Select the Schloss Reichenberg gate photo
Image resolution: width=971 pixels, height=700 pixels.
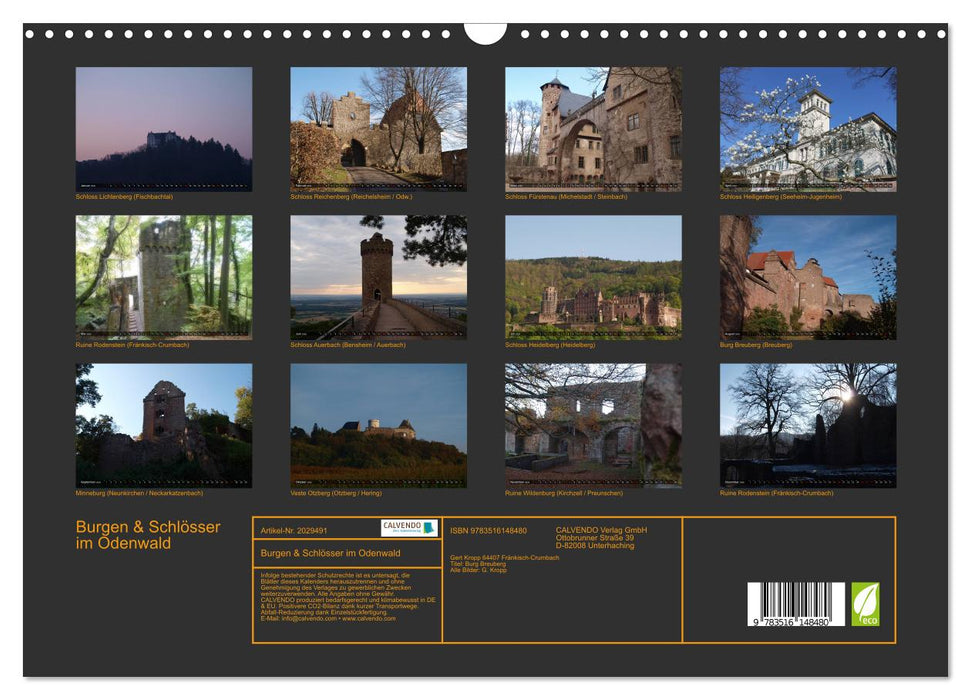[x=378, y=129]
